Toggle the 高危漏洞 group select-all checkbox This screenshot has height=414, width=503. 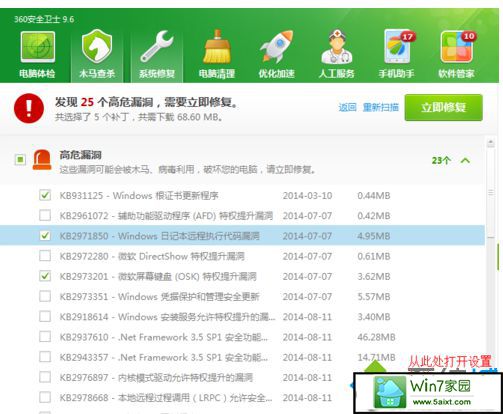[20, 160]
